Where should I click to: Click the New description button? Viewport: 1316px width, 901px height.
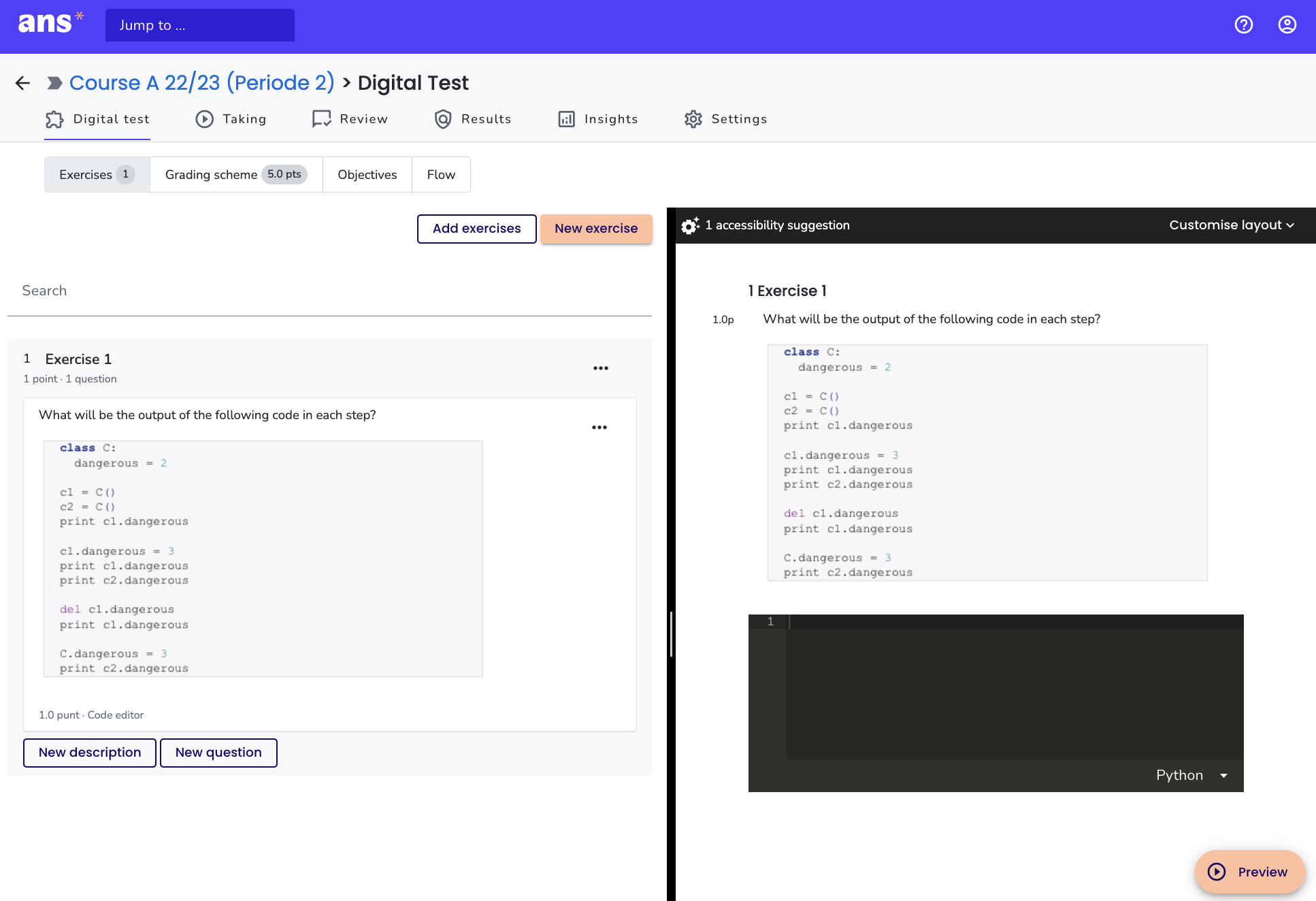(90, 753)
